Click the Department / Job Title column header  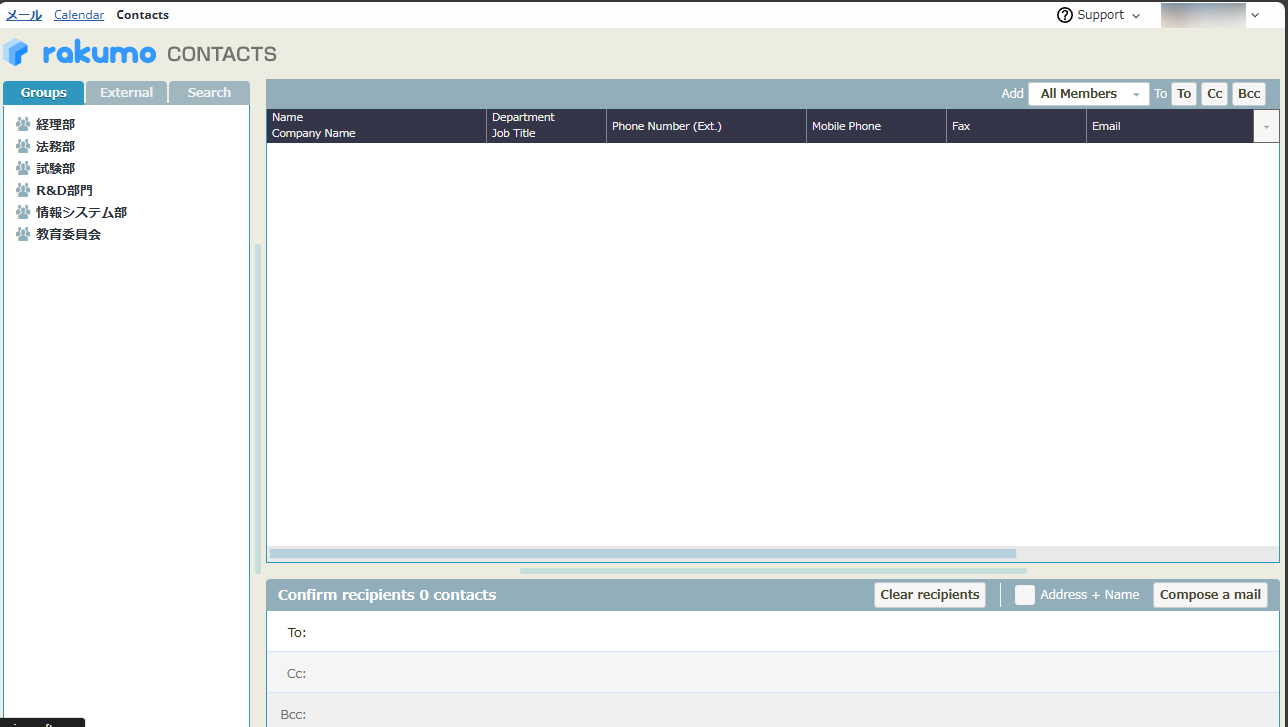[x=547, y=126]
